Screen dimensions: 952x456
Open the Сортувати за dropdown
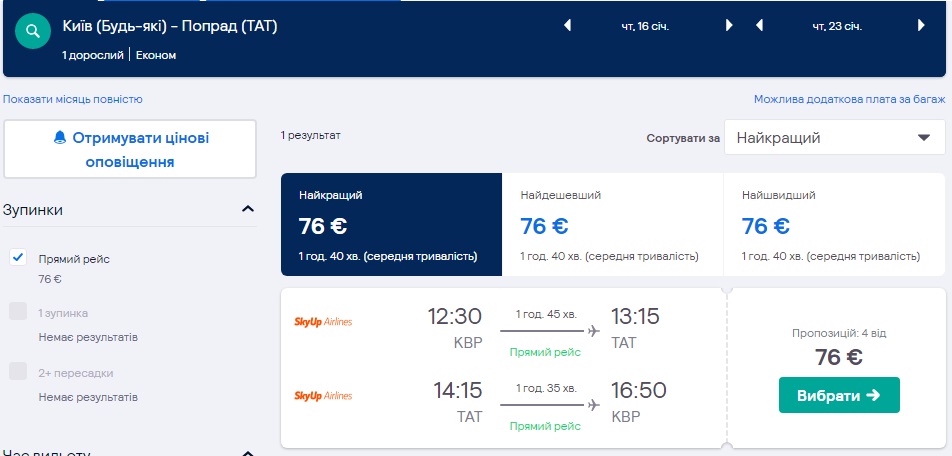coord(834,138)
